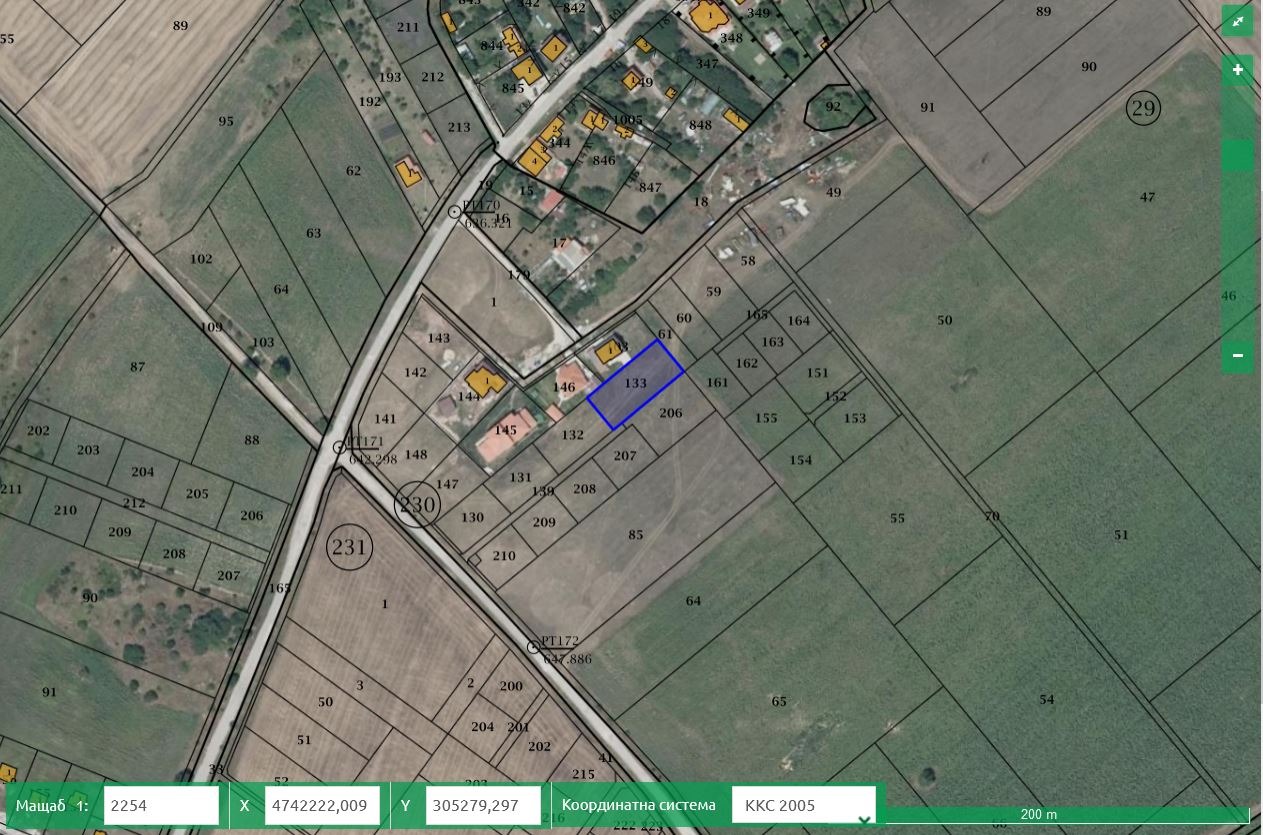Click the 200 m scale bar
This screenshot has height=835, width=1263.
click(x=1040, y=815)
